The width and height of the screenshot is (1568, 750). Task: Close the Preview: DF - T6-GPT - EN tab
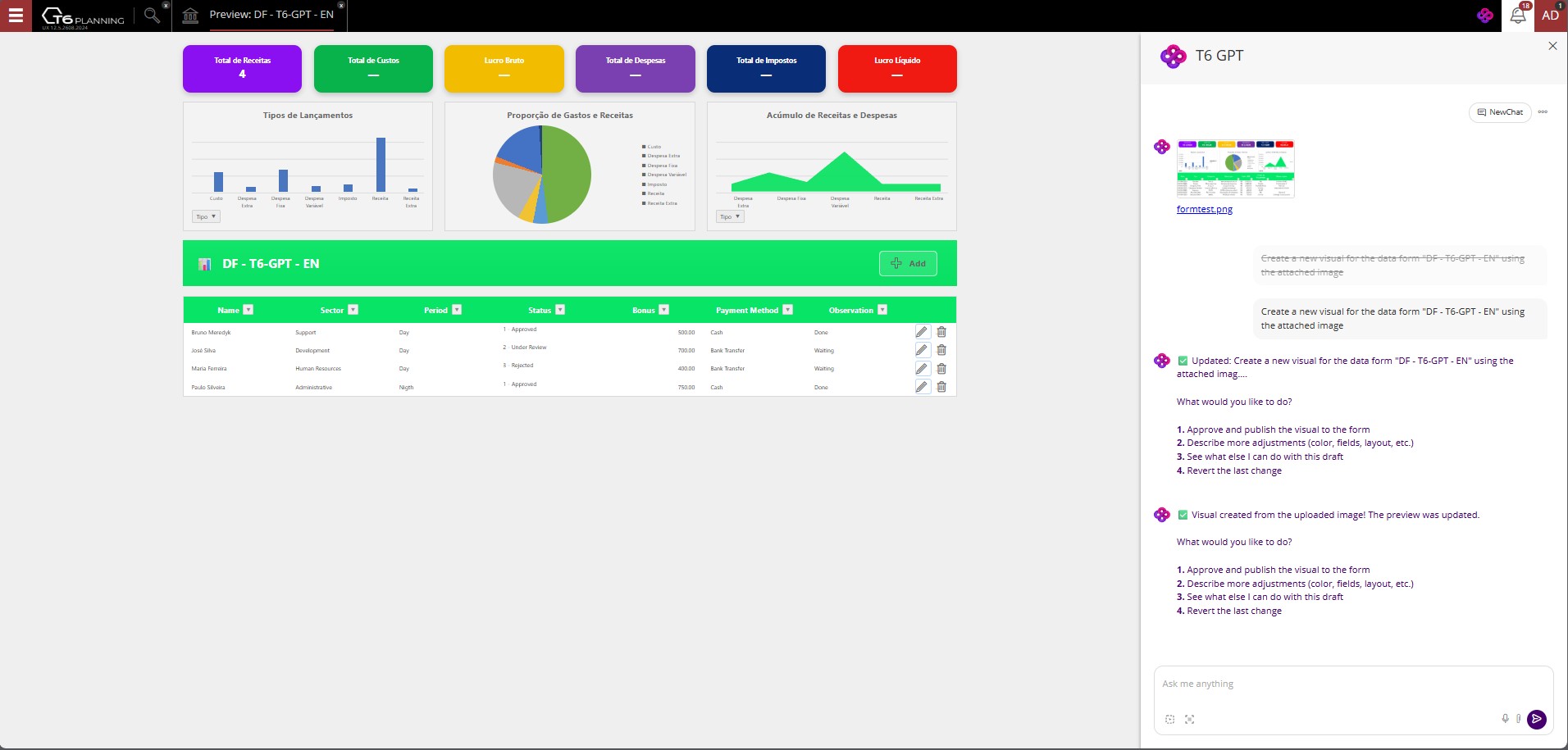(x=341, y=5)
